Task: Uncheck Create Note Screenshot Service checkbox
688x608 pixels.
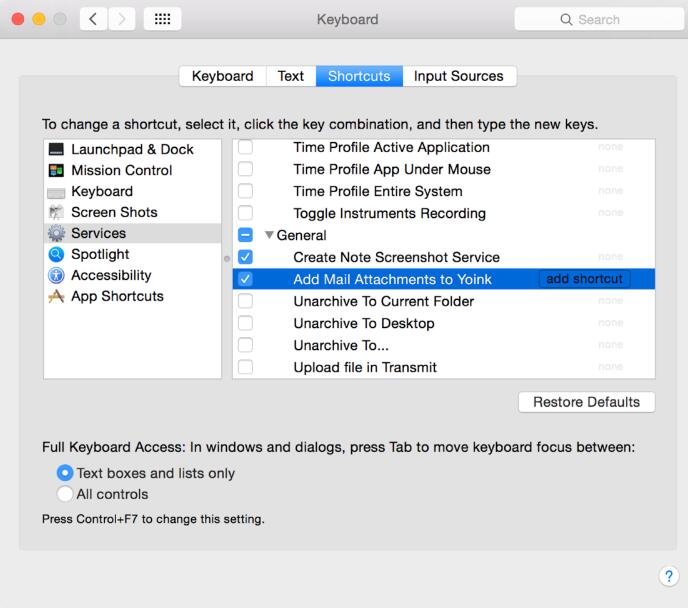Action: (245, 257)
